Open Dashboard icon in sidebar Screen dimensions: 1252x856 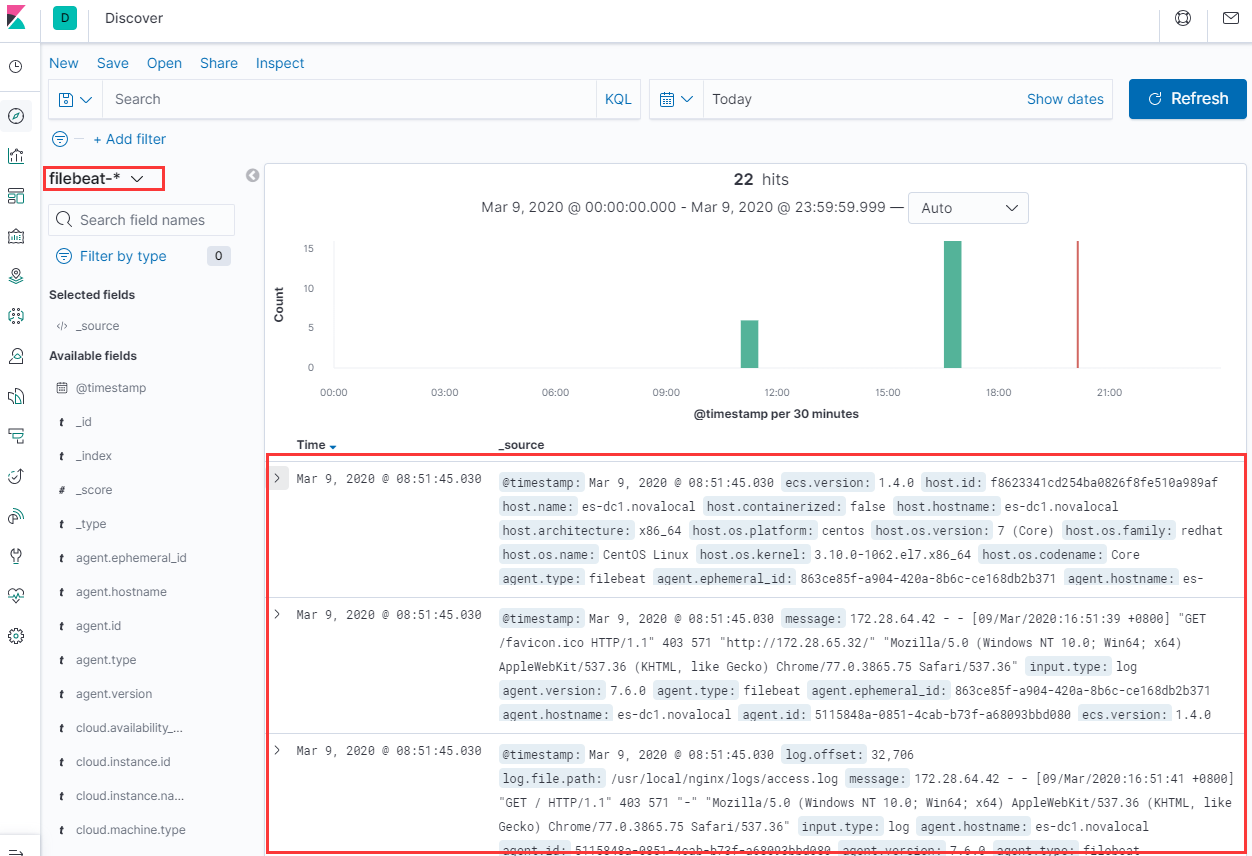pyautogui.click(x=15, y=196)
